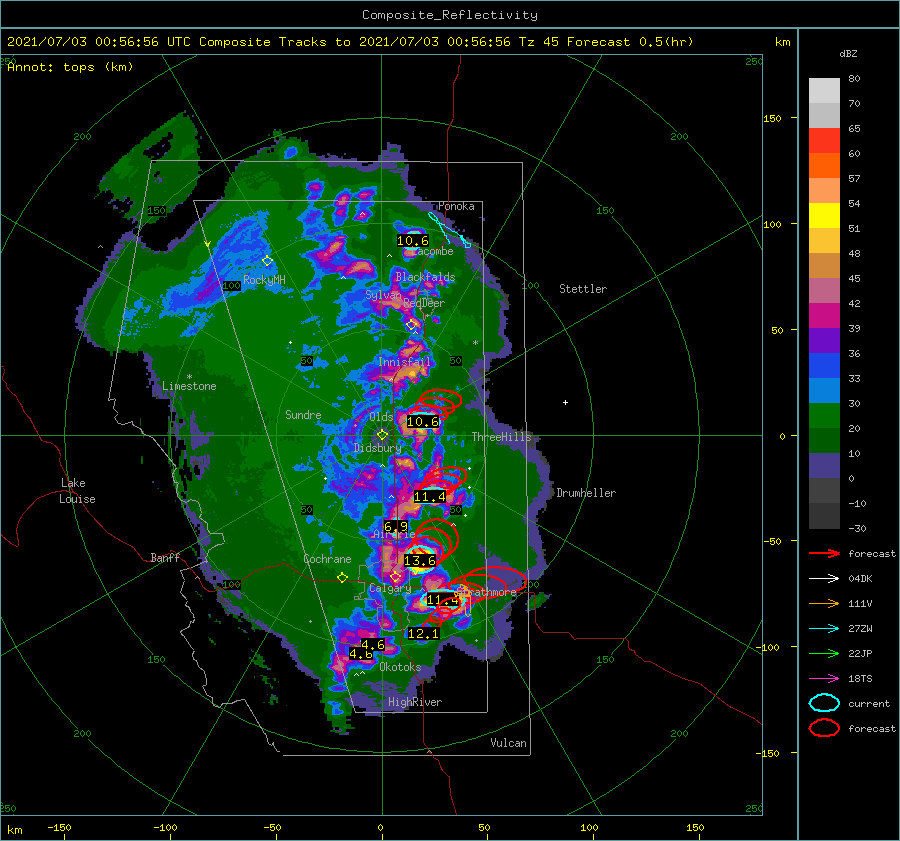Click the 11.4 tops label next to Strathmore
This screenshot has height=841, width=900.
(443, 600)
